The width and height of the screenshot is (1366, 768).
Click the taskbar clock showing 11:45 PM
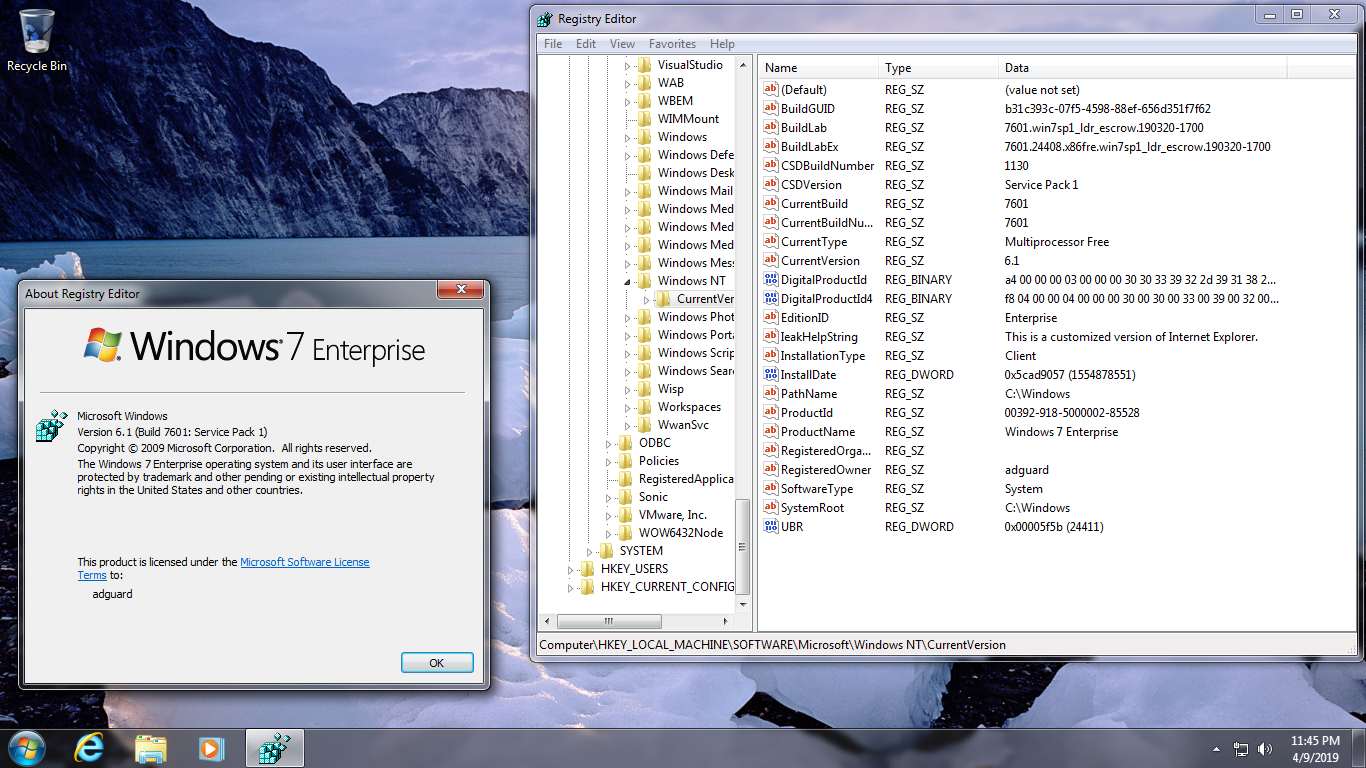pyautogui.click(x=1314, y=748)
